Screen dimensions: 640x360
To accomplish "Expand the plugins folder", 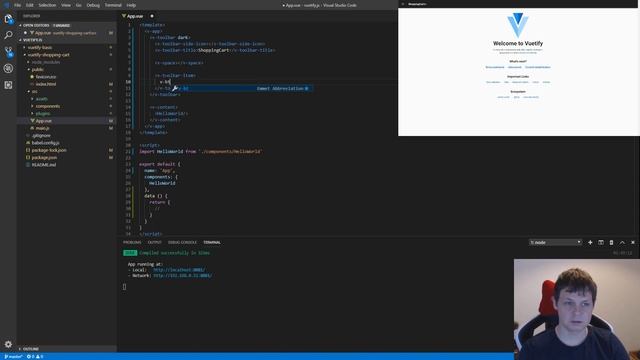I will (x=42, y=113).
